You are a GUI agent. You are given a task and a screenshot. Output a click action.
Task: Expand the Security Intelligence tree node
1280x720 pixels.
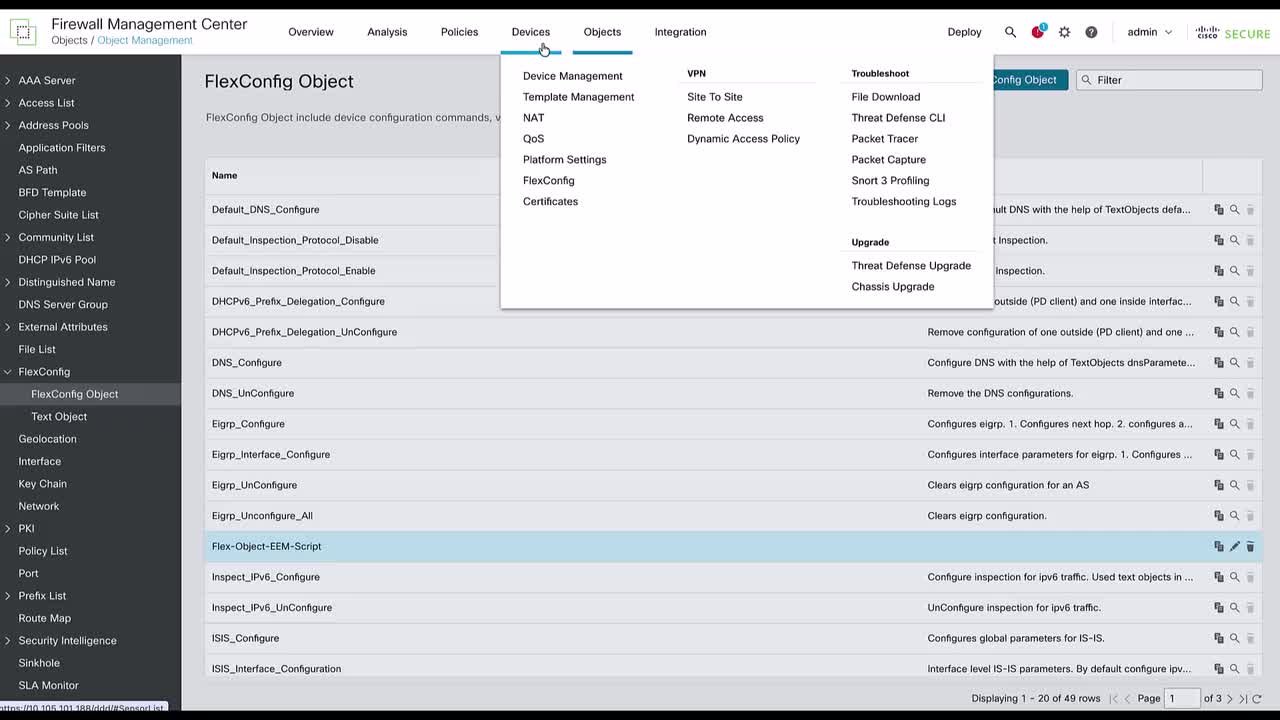(8, 641)
